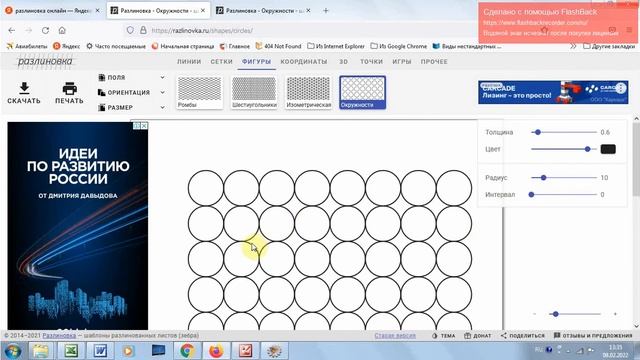Open the media player taskbar icon
Screen dimensions: 640x360
[129, 351]
